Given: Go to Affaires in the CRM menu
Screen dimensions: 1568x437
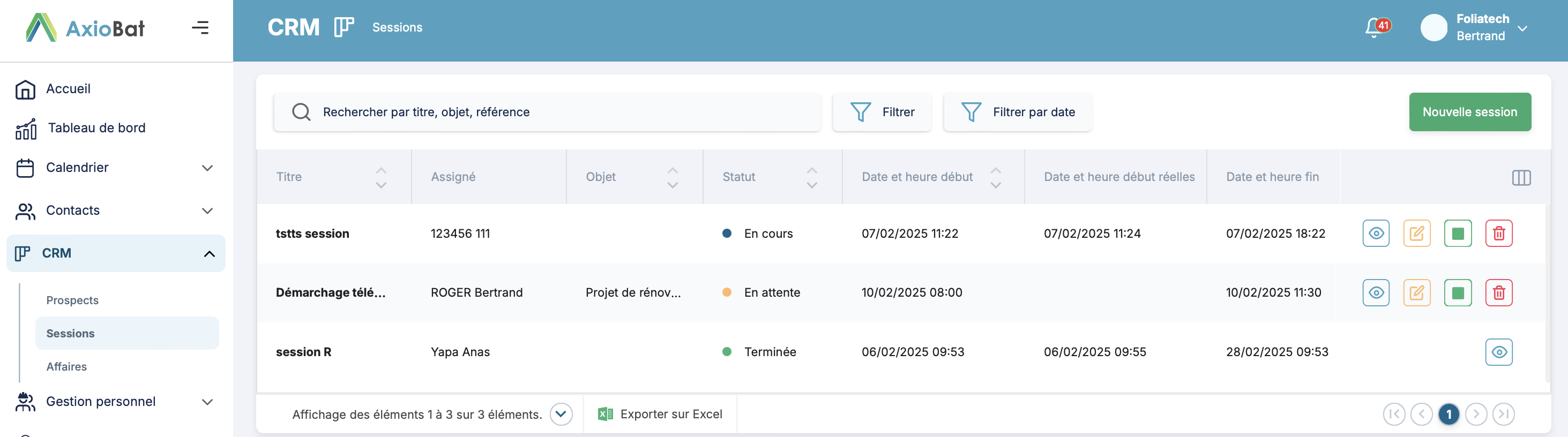Looking at the screenshot, I should click(67, 366).
